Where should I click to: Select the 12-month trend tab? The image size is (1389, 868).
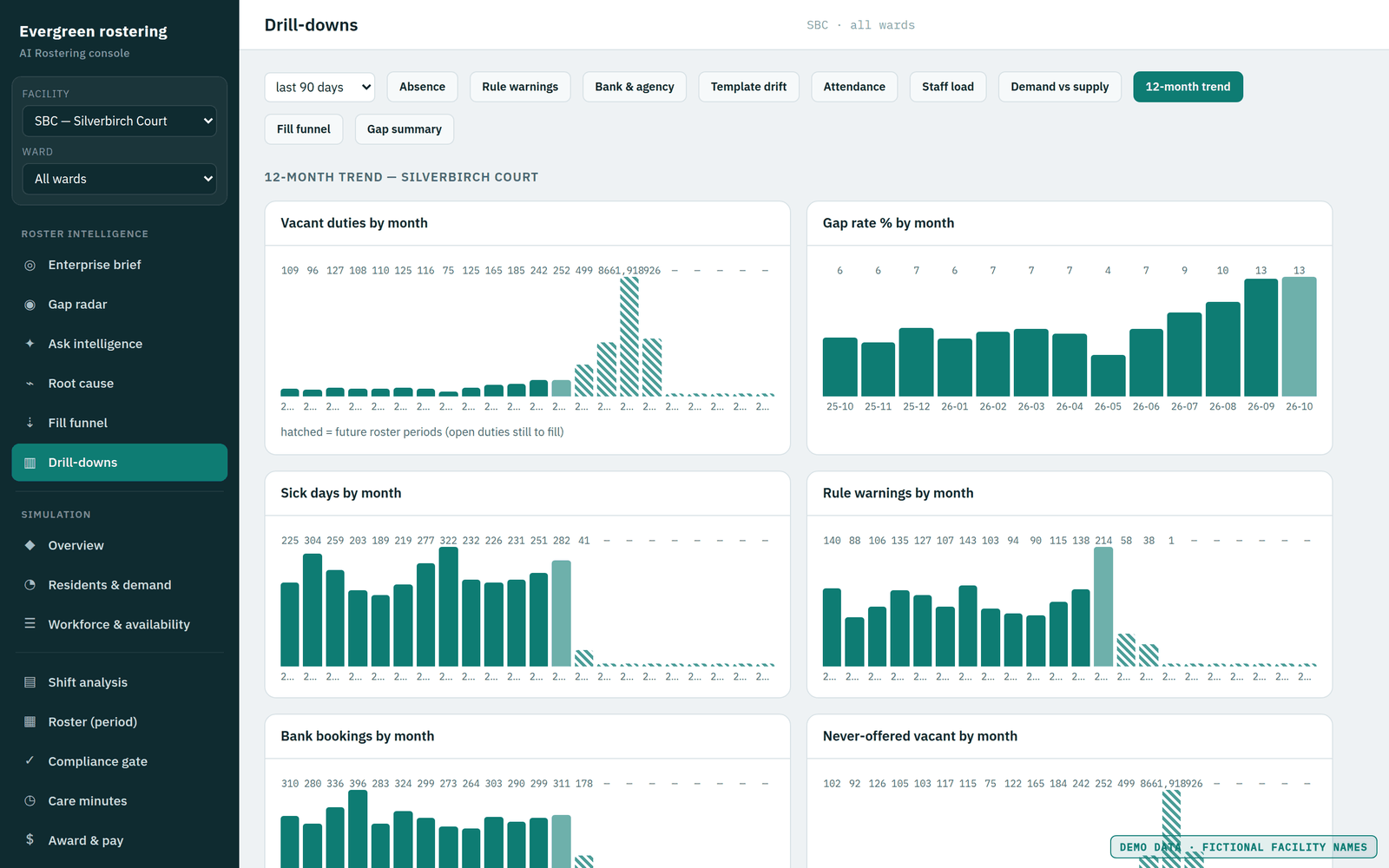click(x=1188, y=87)
